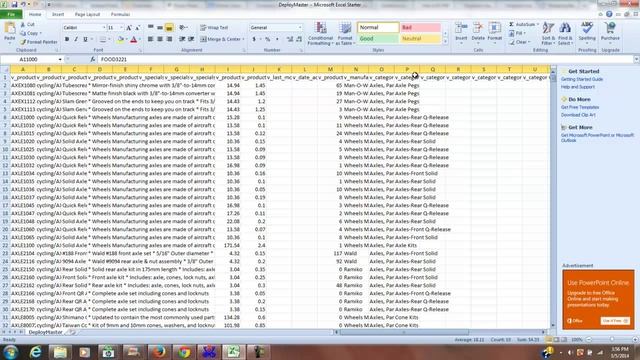Screen dimensions: 640x360
Task: Switch to the Home tab
Action: (x=35, y=14)
